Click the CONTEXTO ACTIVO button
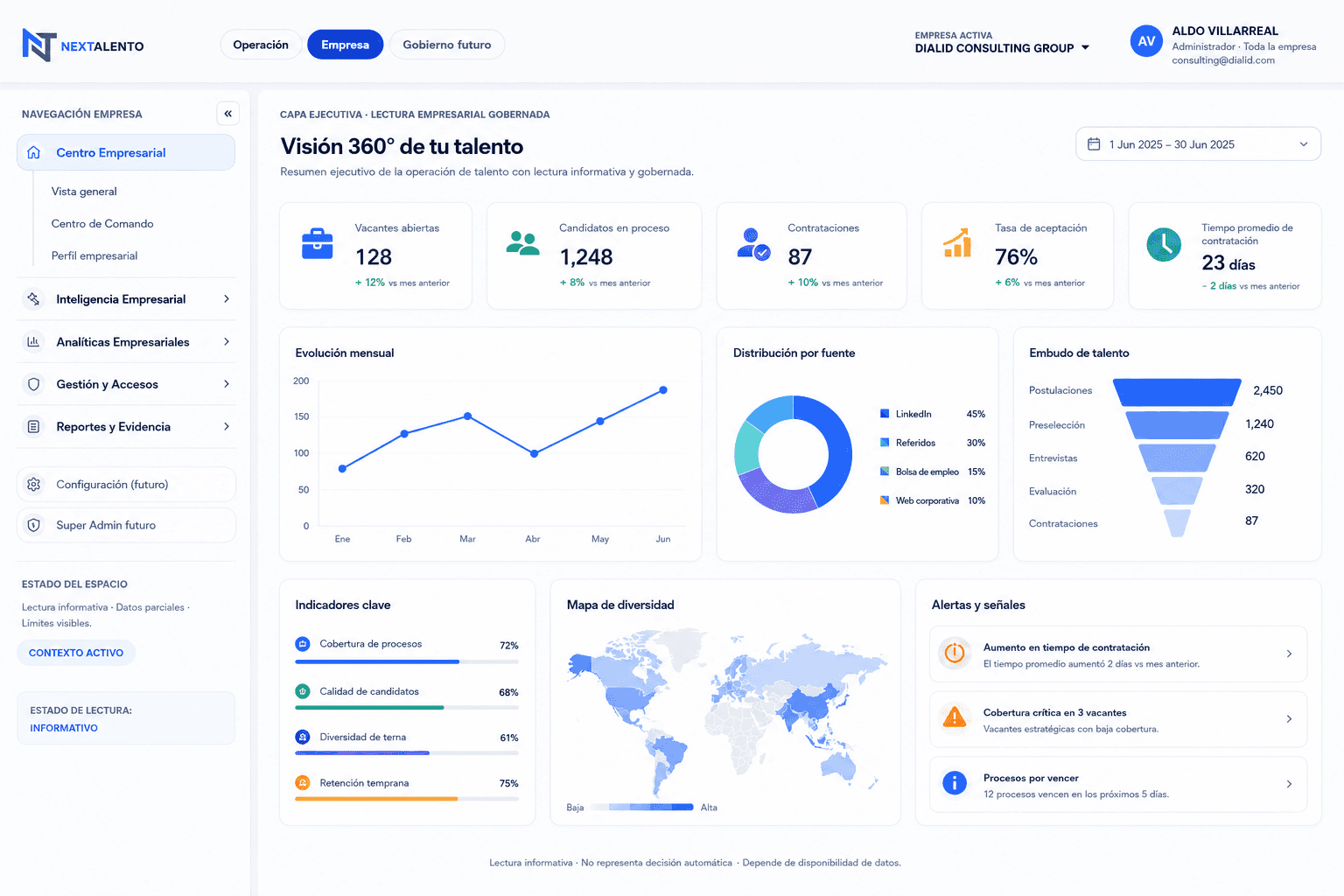Viewport: 1344px width, 896px height. point(76,653)
